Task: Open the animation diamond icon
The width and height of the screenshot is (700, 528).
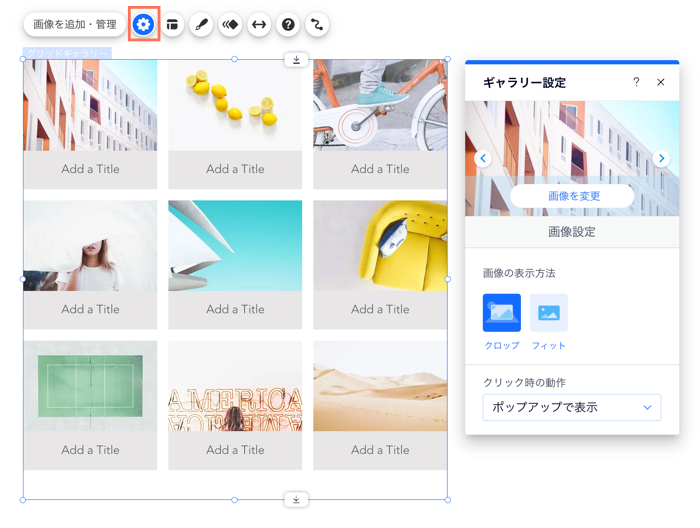Action: click(x=230, y=24)
